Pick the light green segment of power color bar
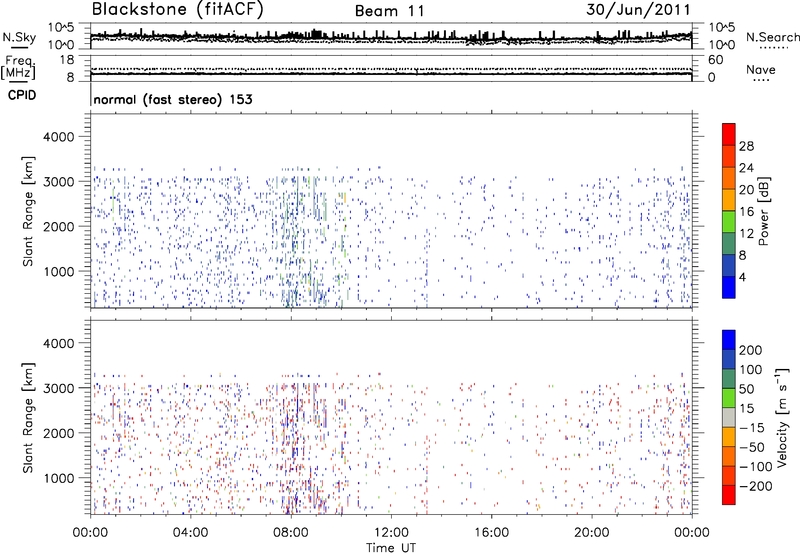 [729, 222]
